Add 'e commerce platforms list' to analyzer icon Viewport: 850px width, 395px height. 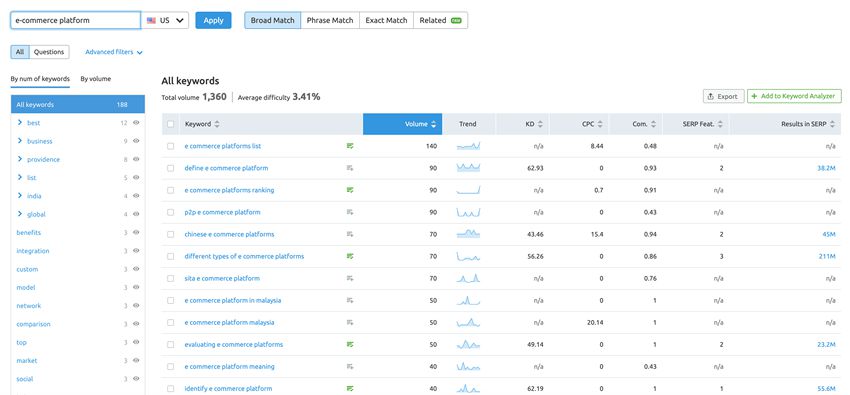(x=350, y=146)
